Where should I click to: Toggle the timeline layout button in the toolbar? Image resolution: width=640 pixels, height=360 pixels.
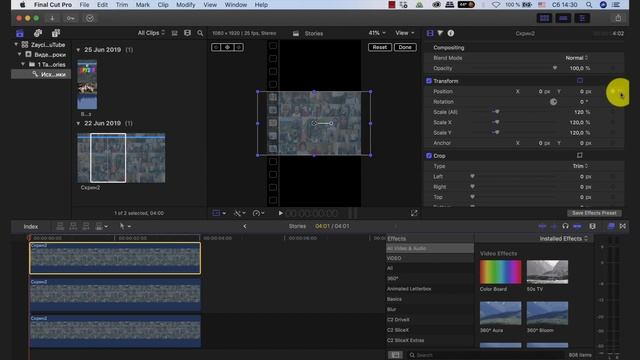[563, 18]
